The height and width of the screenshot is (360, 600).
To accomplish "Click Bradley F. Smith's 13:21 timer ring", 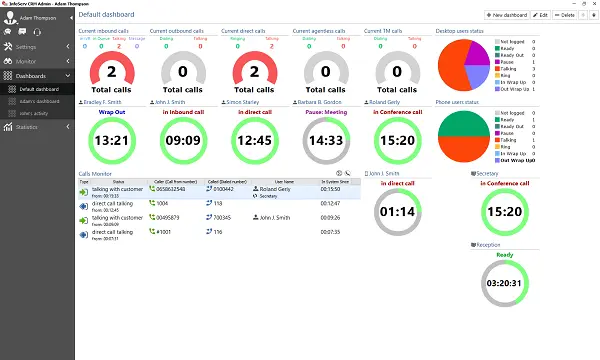I will tap(112, 140).
